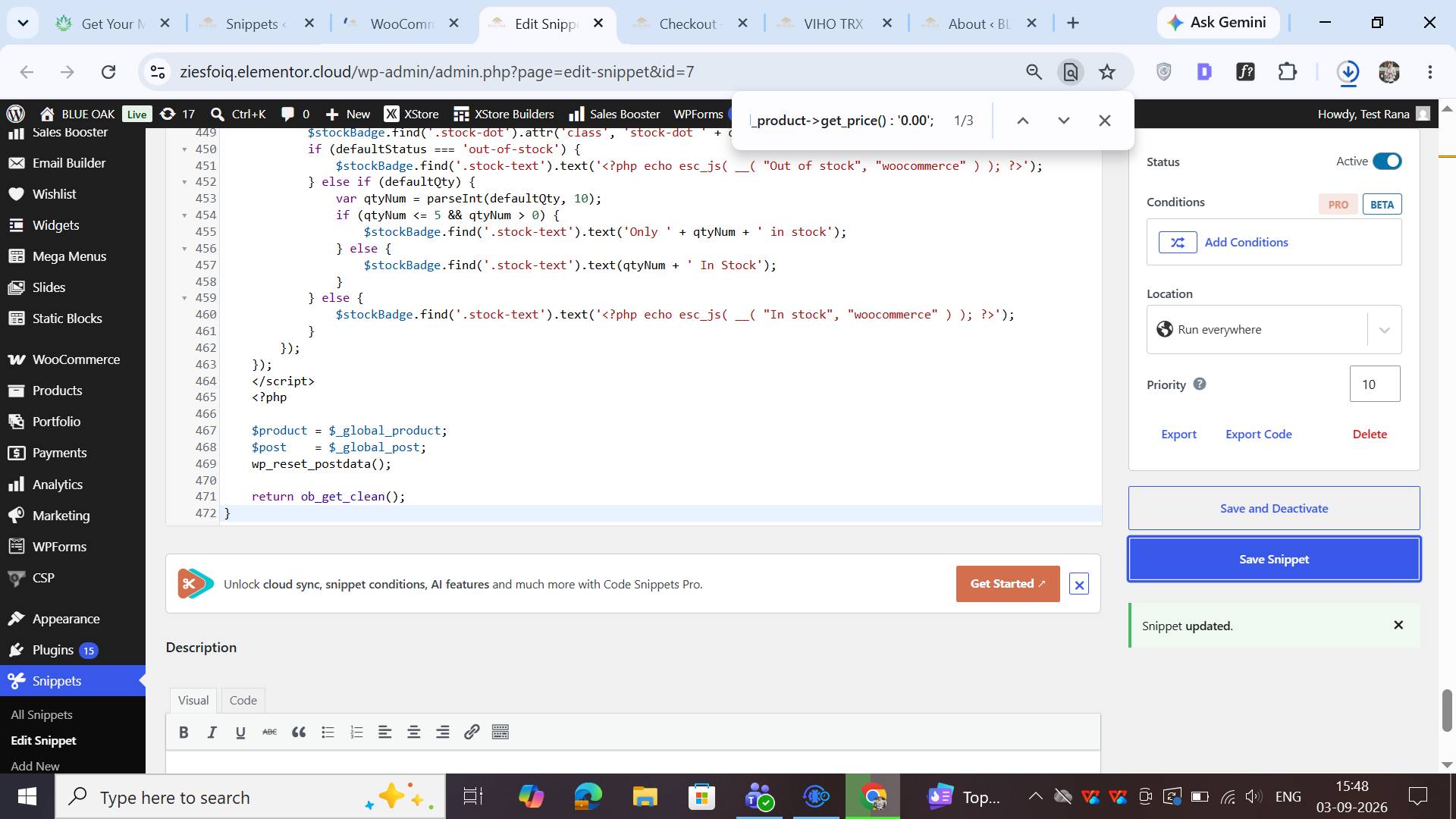Click the bulleted list icon

[328, 732]
